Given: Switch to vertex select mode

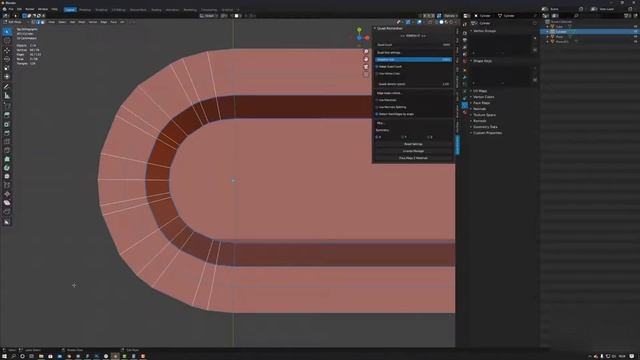Looking at the screenshot, I should 33,22.
